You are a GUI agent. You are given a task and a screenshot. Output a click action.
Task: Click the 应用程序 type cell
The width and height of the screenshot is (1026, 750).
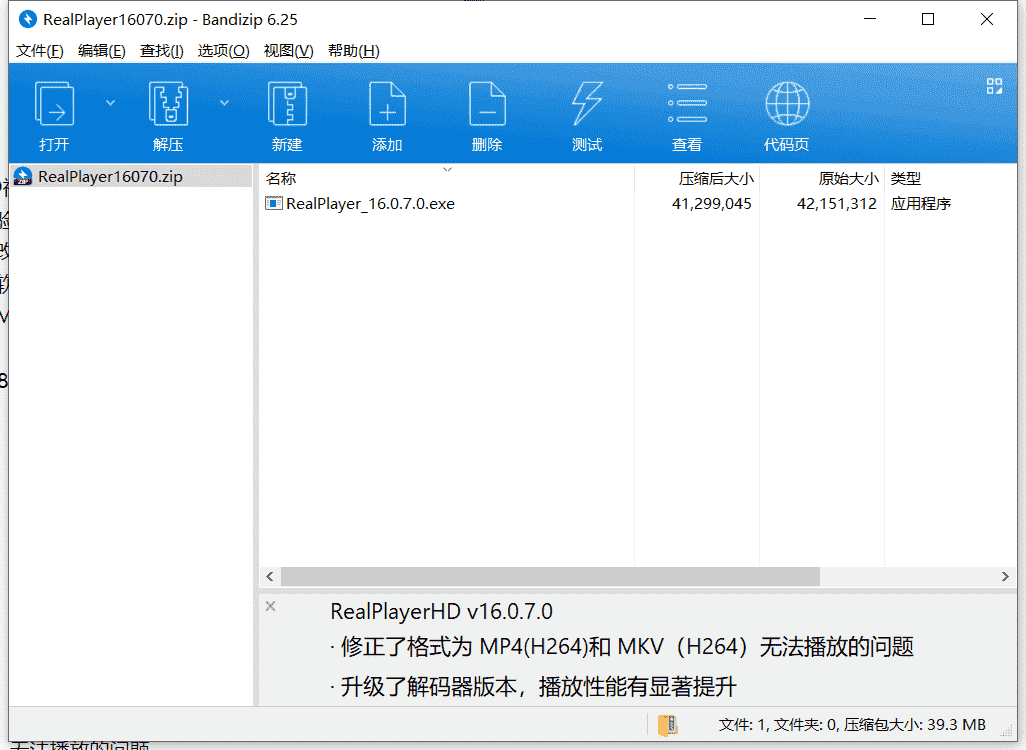click(921, 204)
